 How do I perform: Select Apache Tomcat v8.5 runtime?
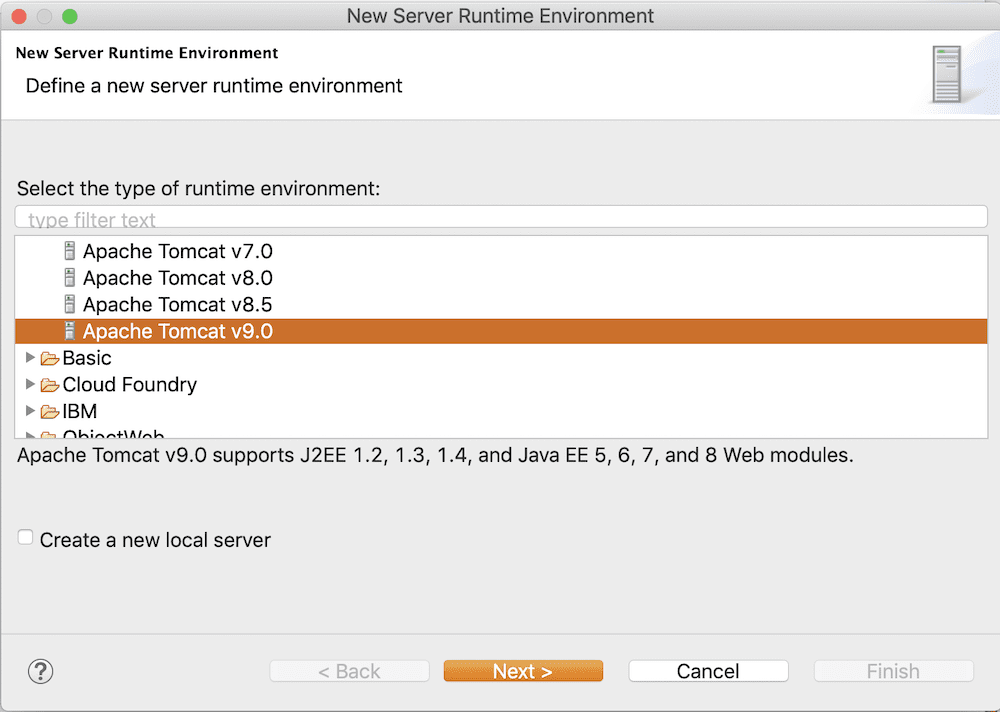[501, 305]
